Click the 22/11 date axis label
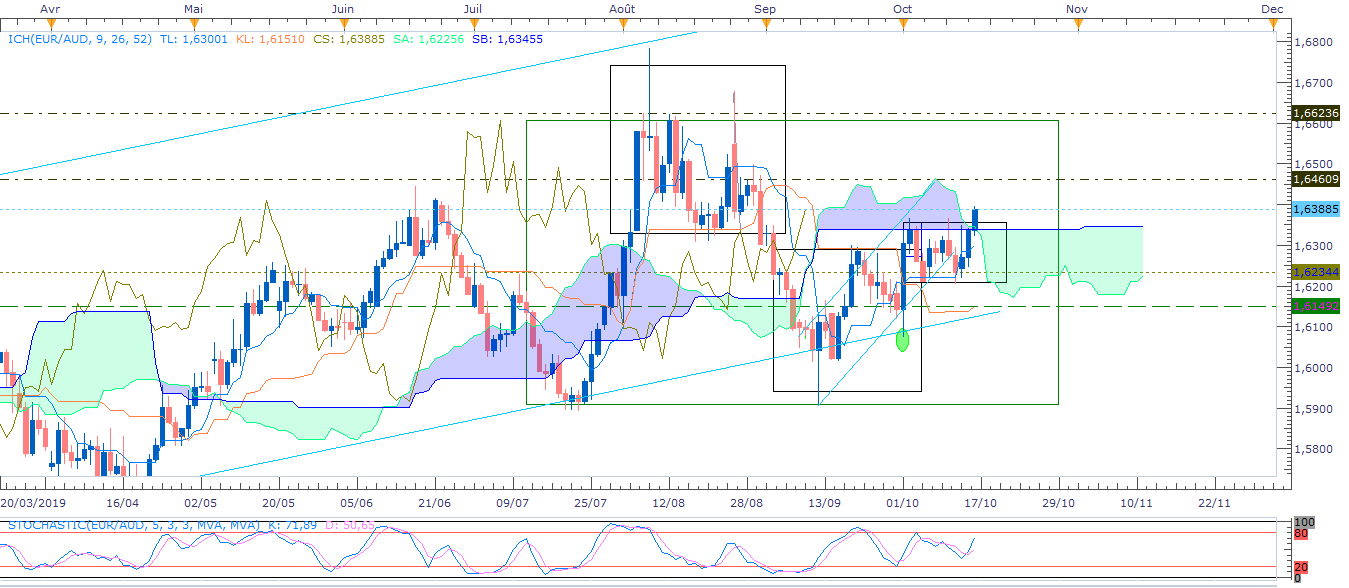Screen dimensions: 1349x588 1214,505
